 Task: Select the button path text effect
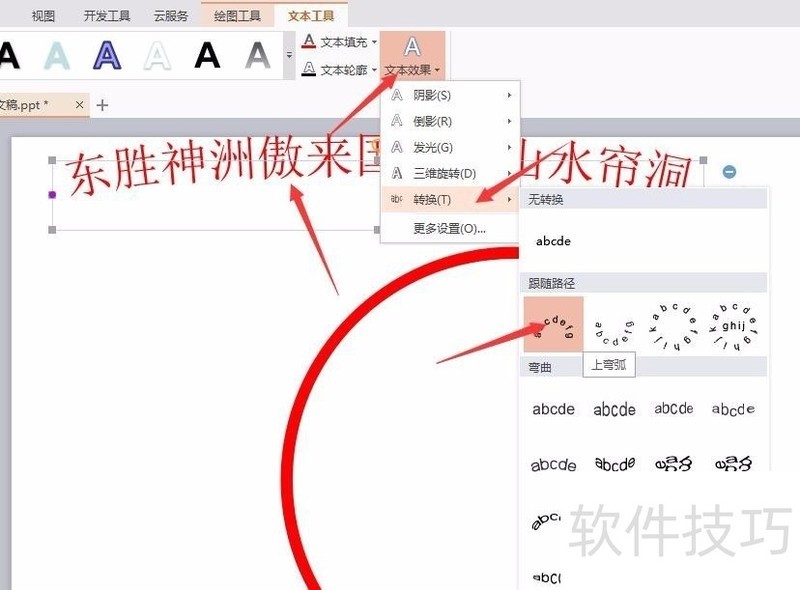pyautogui.click(x=734, y=327)
